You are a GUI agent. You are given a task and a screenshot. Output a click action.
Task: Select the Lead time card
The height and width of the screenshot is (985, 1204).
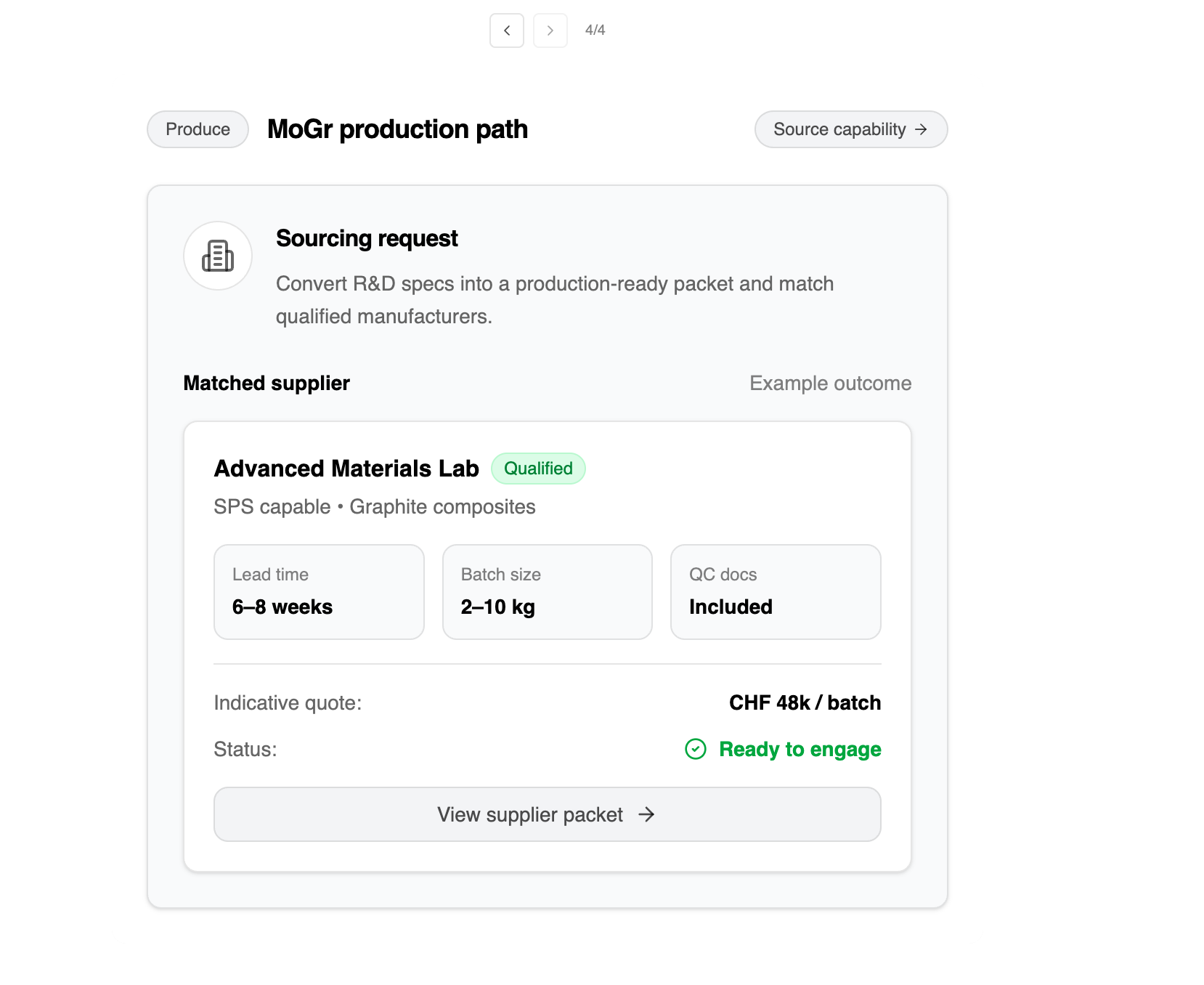(319, 592)
